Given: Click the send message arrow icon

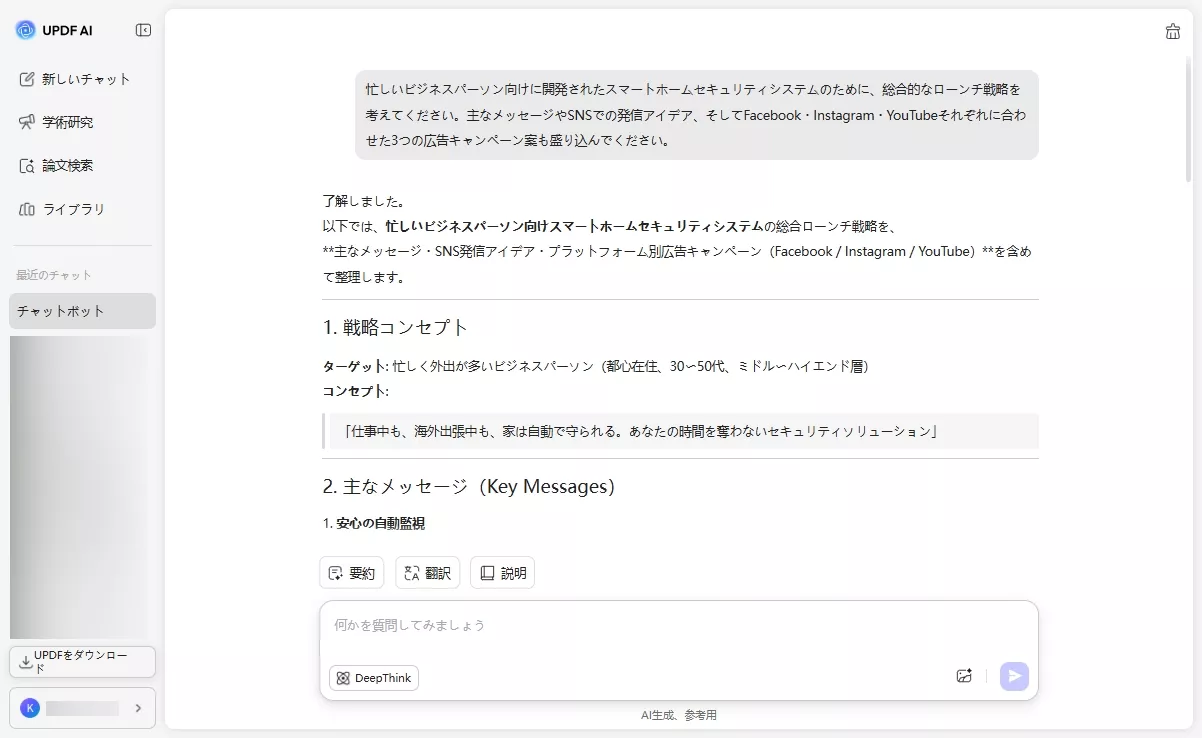Looking at the screenshot, I should tap(1013, 676).
